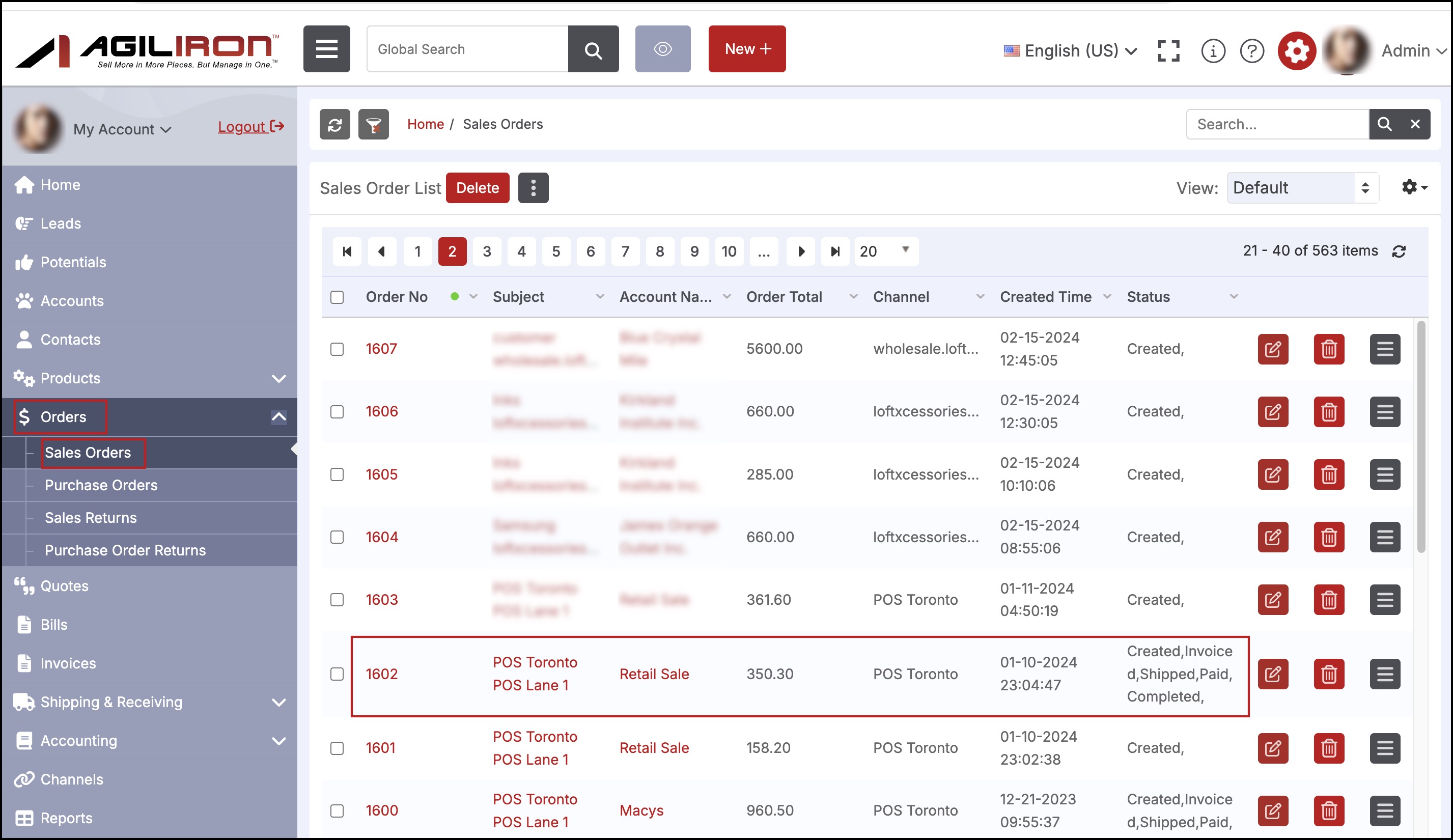The width and height of the screenshot is (1453, 840).
Task: Enter fullscreen mode with the expand icon
Action: tap(1168, 51)
